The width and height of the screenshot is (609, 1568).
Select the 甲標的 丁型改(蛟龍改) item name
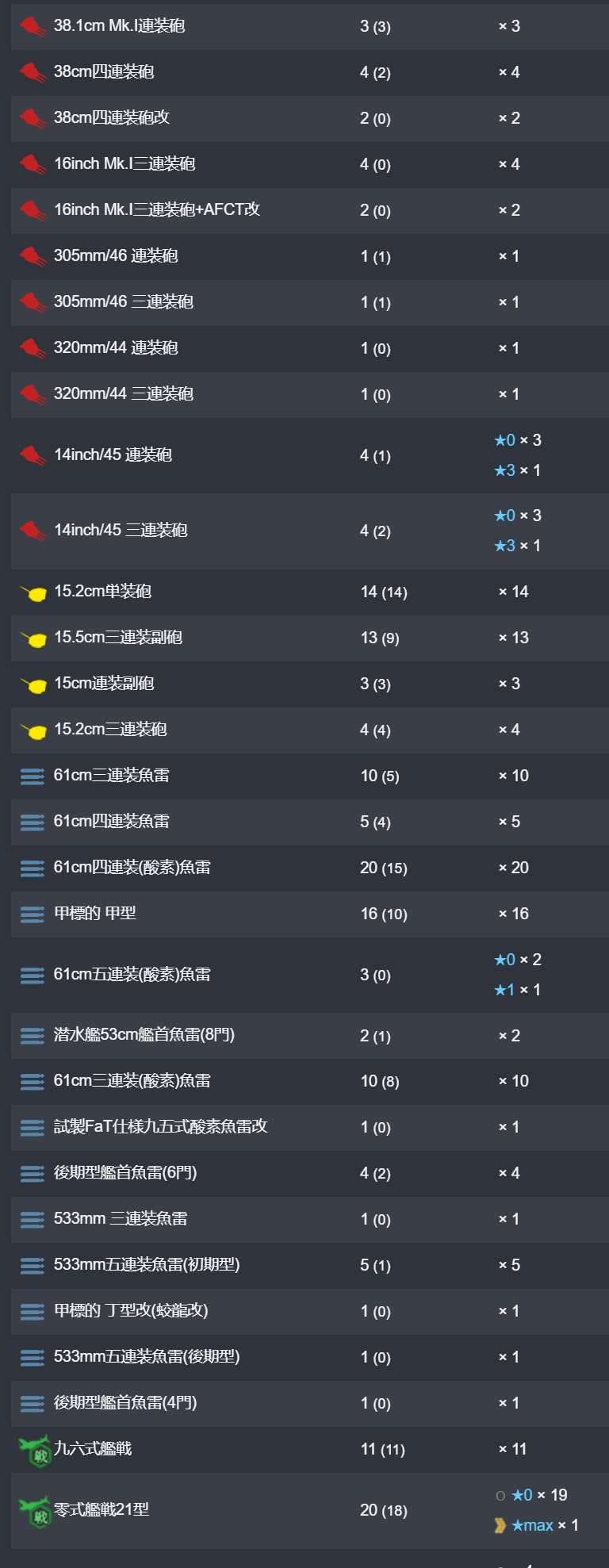click(131, 1310)
